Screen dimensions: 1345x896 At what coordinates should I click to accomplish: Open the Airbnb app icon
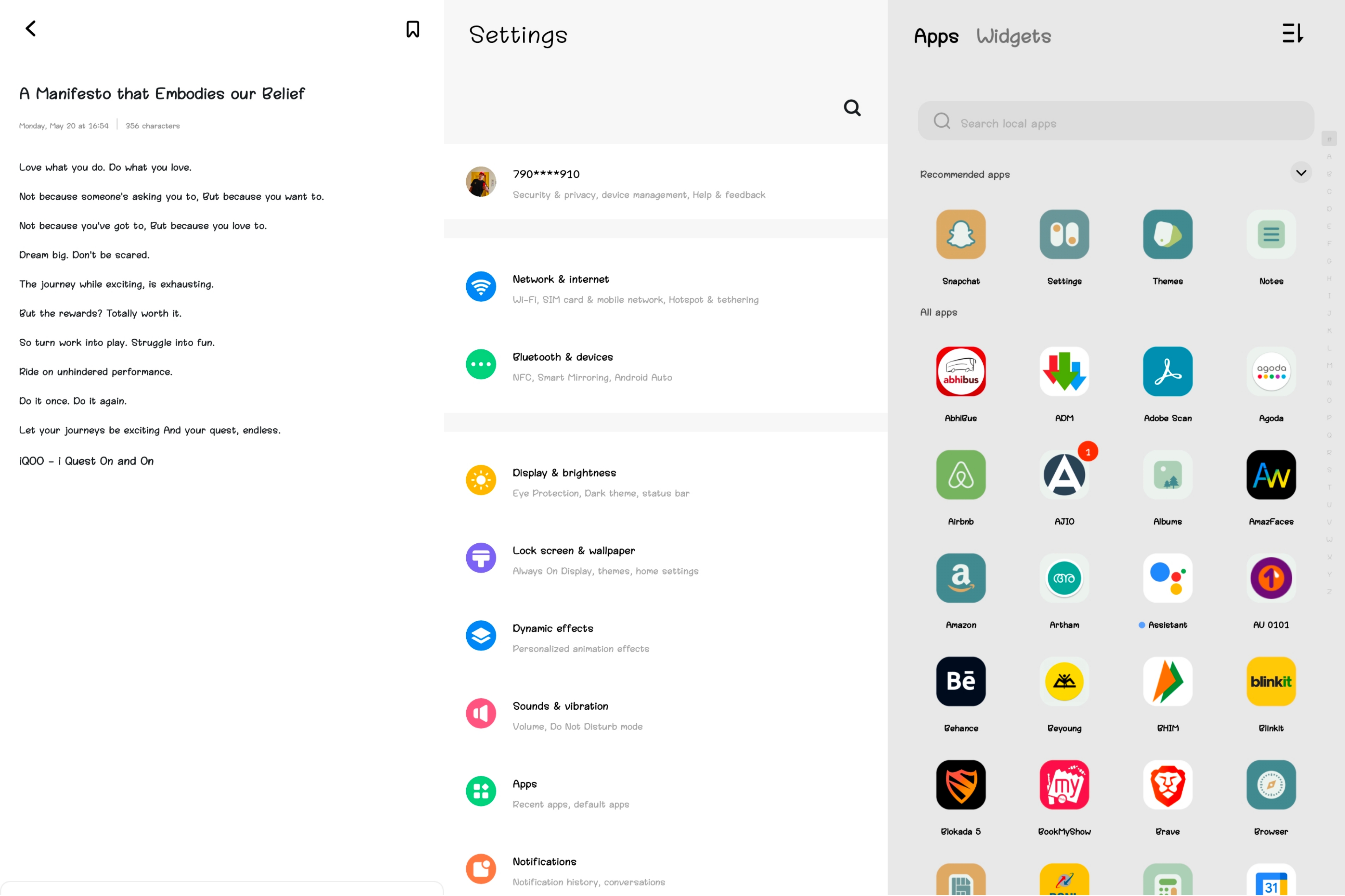click(960, 475)
